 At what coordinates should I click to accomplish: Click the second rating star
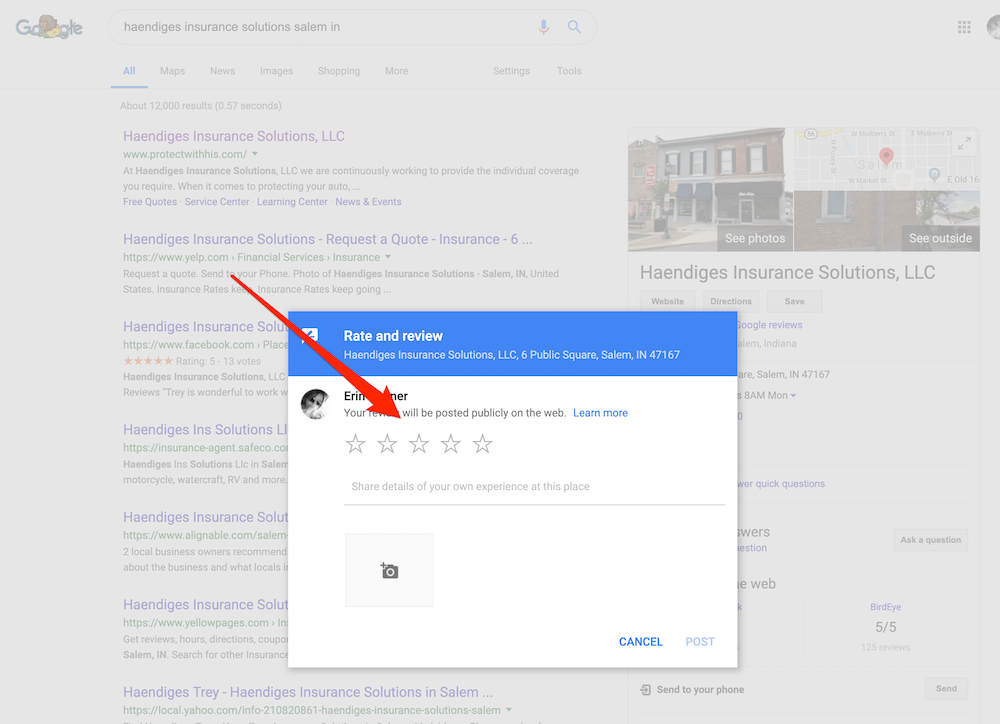pos(387,443)
